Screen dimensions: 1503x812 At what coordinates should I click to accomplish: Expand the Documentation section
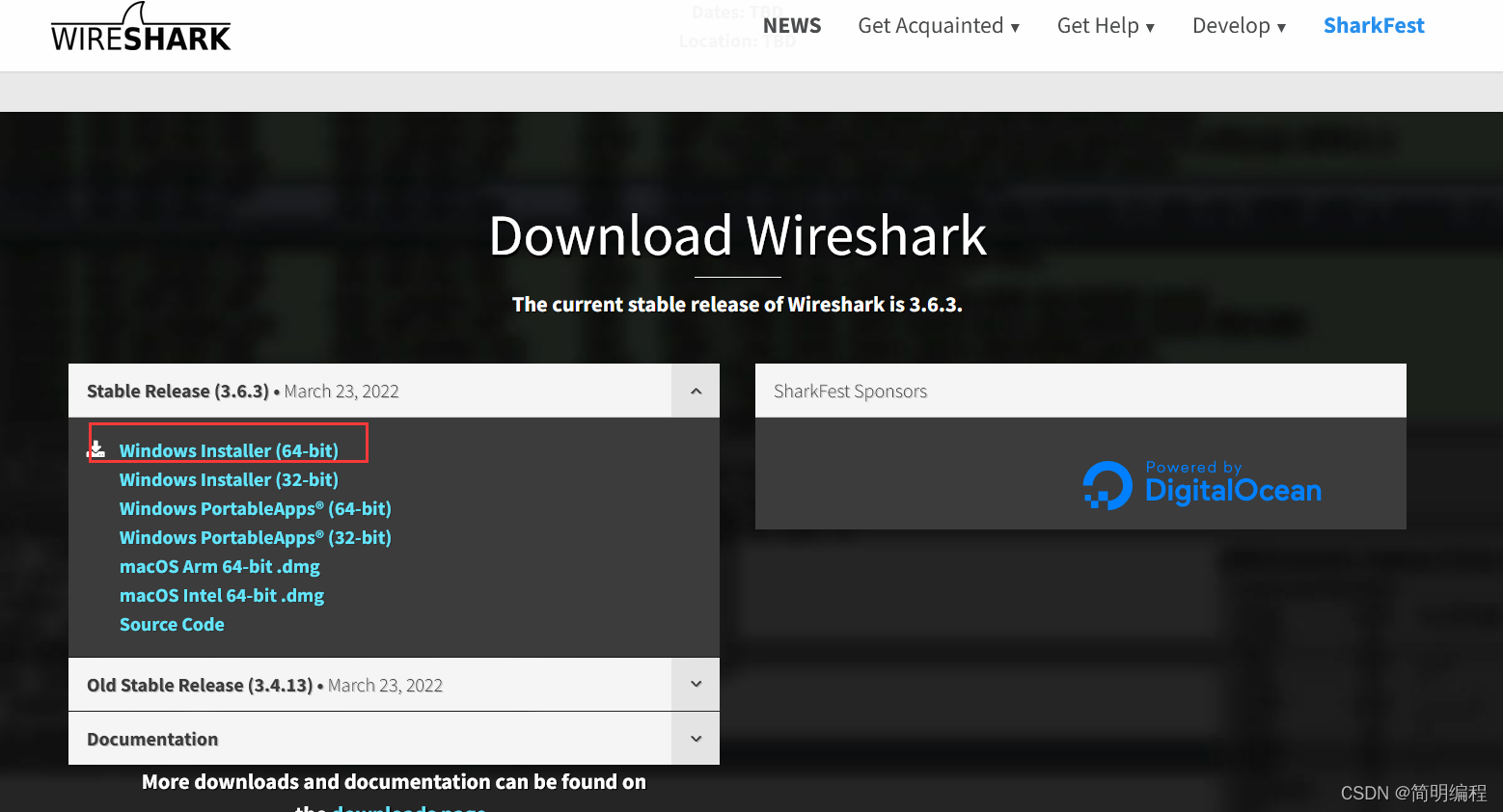point(696,739)
